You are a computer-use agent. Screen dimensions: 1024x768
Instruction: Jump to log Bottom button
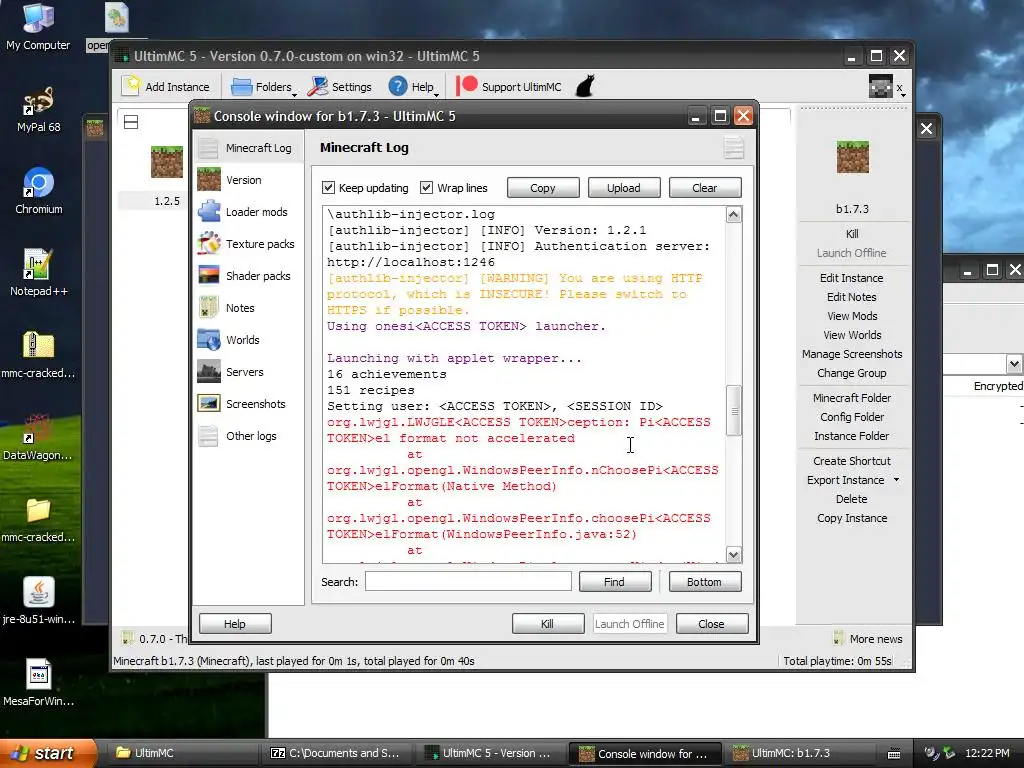(704, 581)
